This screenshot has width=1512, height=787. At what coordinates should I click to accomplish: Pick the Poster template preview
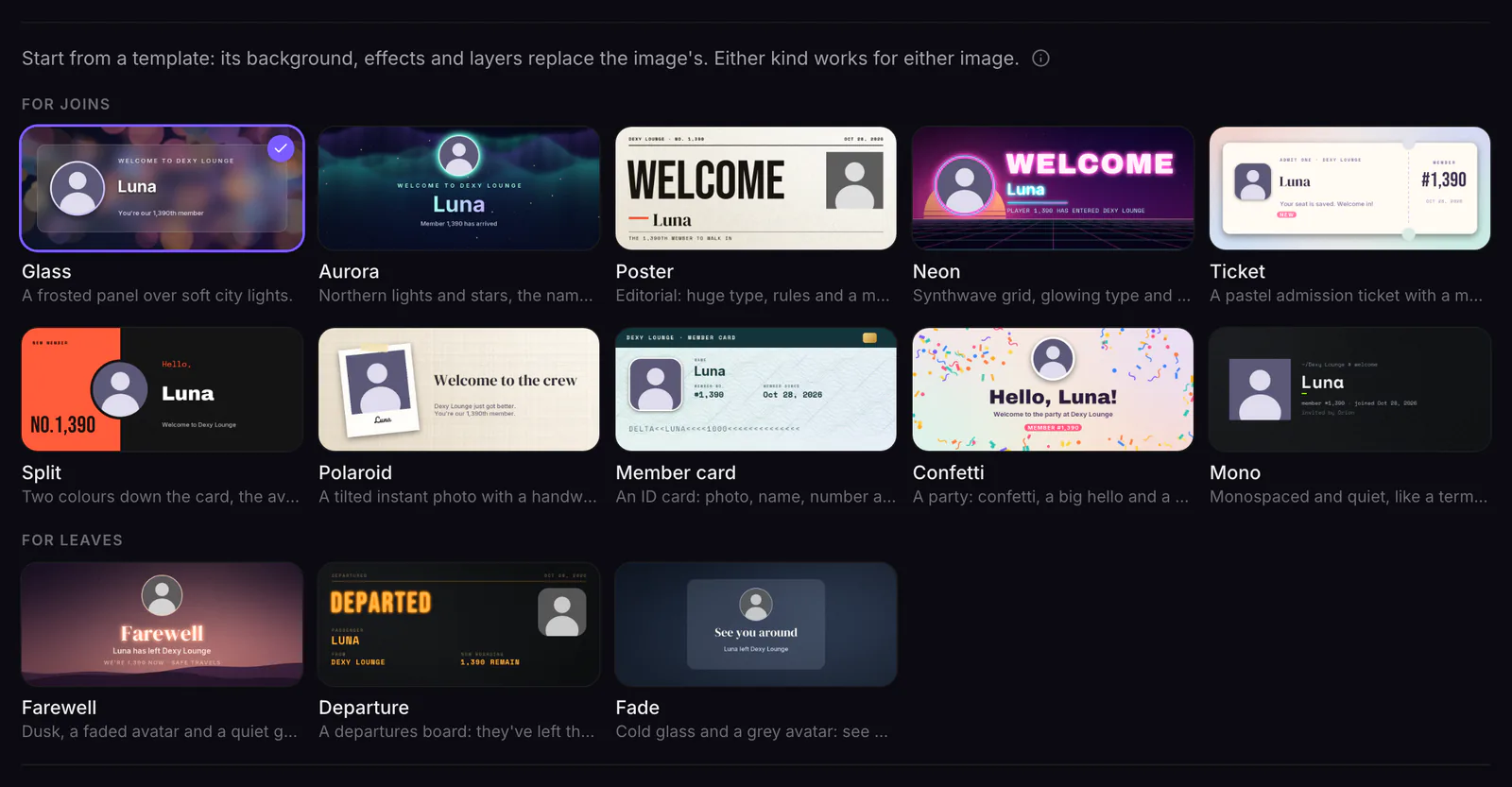pos(756,188)
